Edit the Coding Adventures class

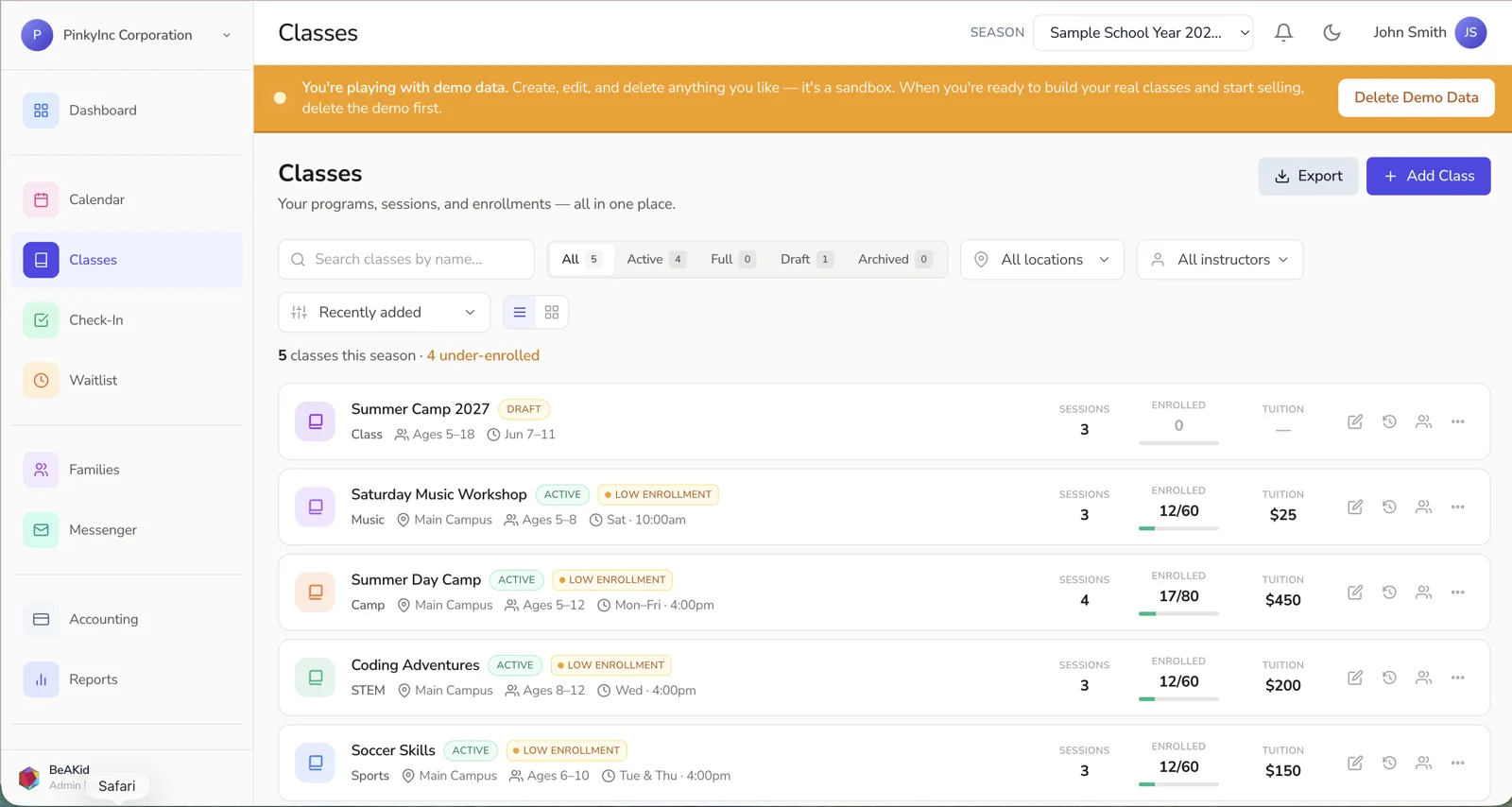point(1355,678)
